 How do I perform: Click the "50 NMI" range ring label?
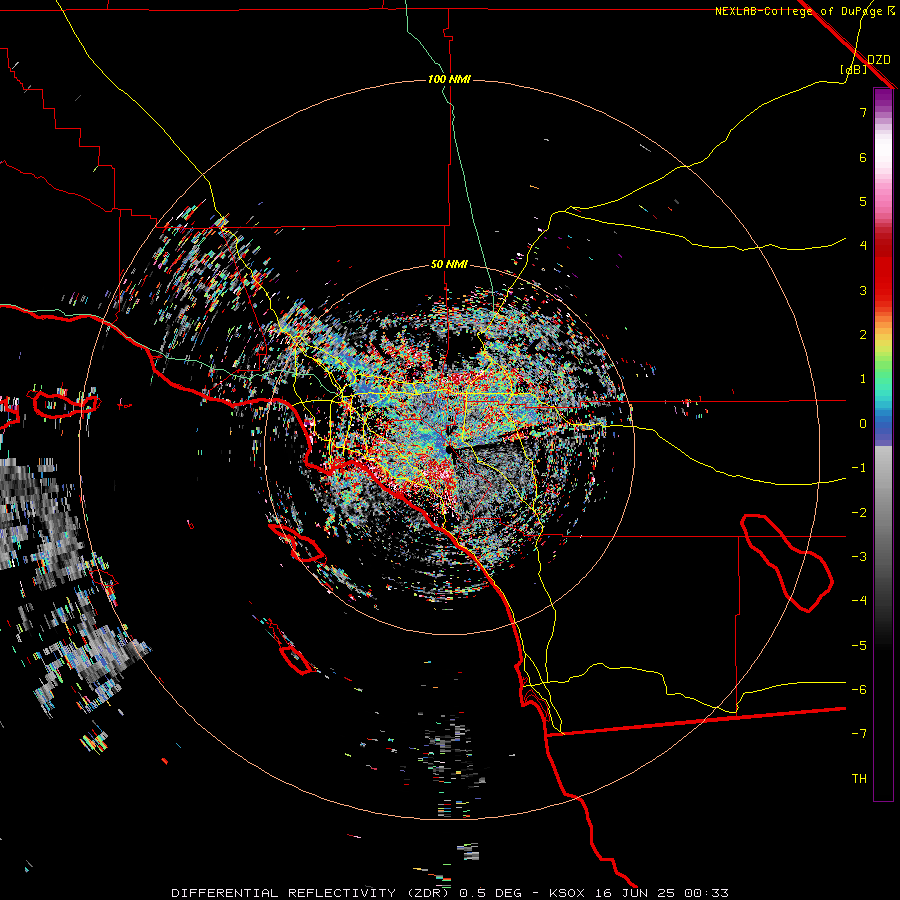pyautogui.click(x=449, y=265)
